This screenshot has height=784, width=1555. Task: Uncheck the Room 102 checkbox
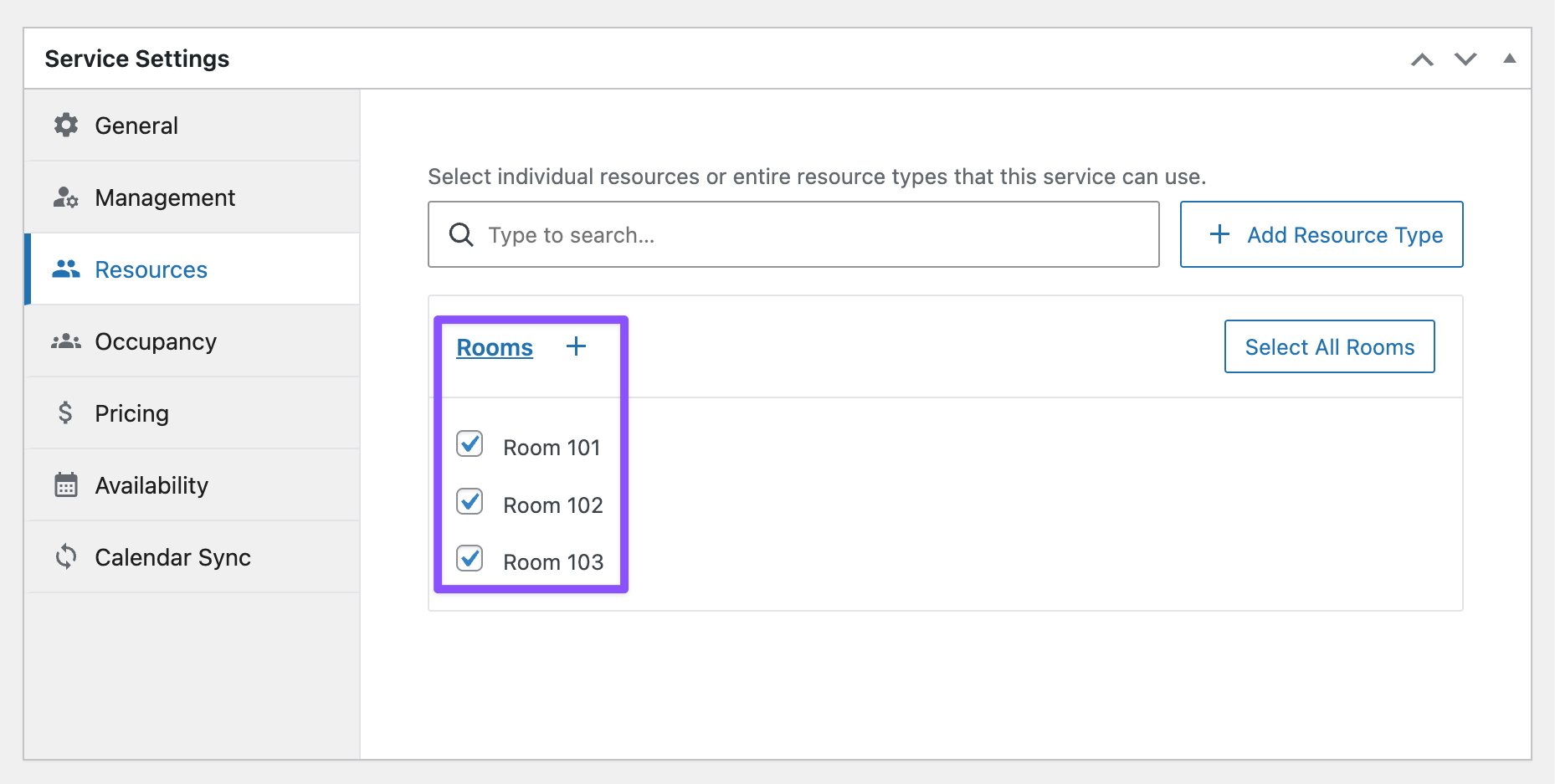pyautogui.click(x=470, y=502)
